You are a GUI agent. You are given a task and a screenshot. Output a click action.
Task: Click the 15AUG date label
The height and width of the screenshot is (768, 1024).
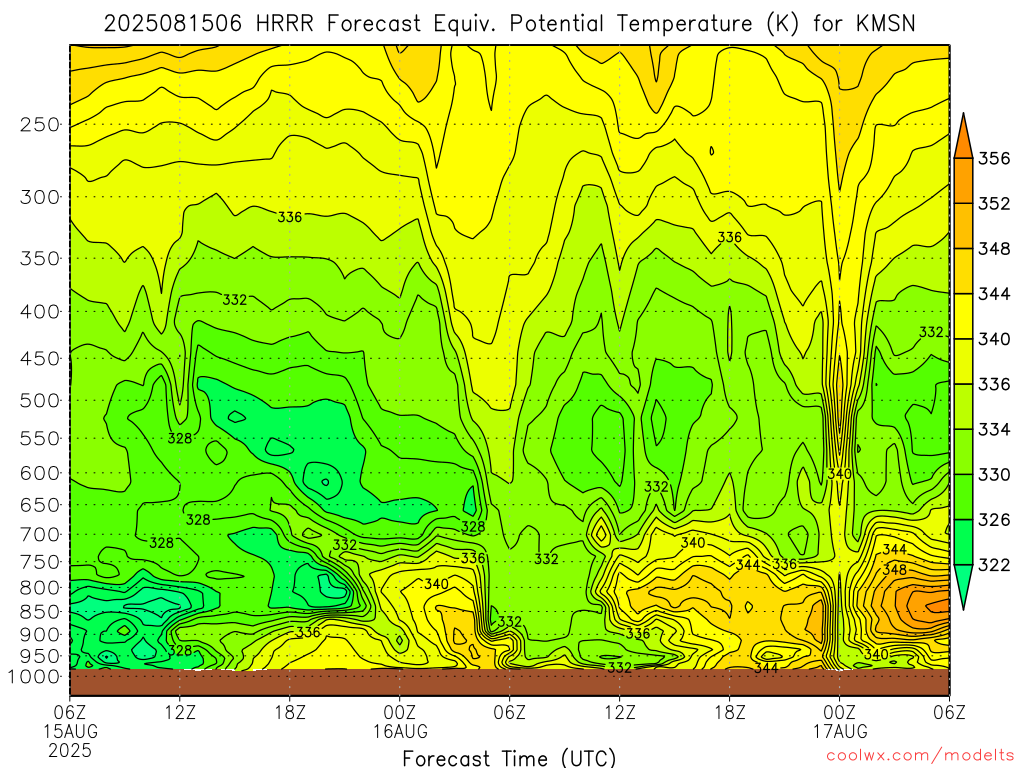(71, 731)
